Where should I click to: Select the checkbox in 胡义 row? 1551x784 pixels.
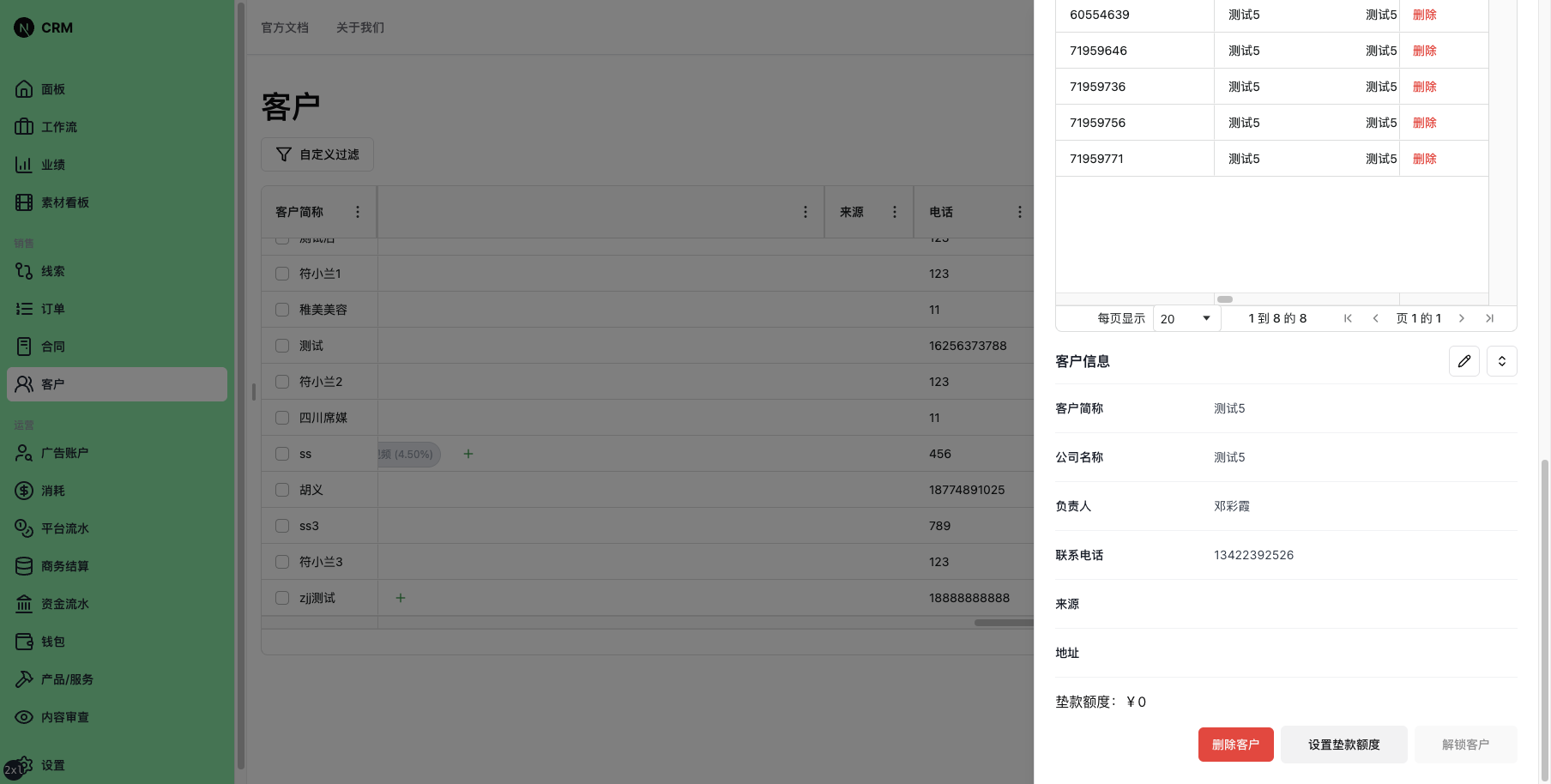coord(281,489)
